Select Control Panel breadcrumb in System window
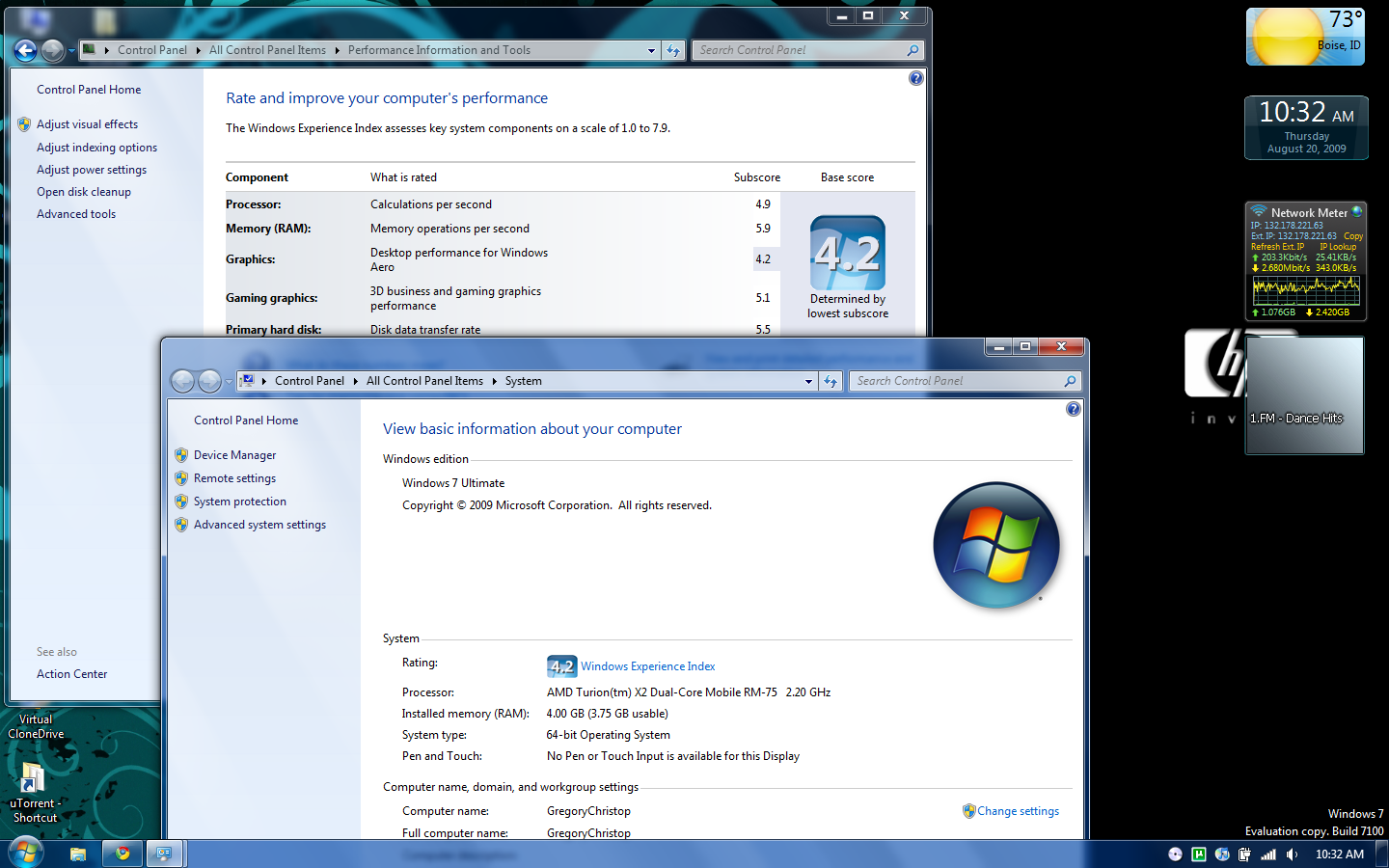The width and height of the screenshot is (1389, 868). [310, 381]
